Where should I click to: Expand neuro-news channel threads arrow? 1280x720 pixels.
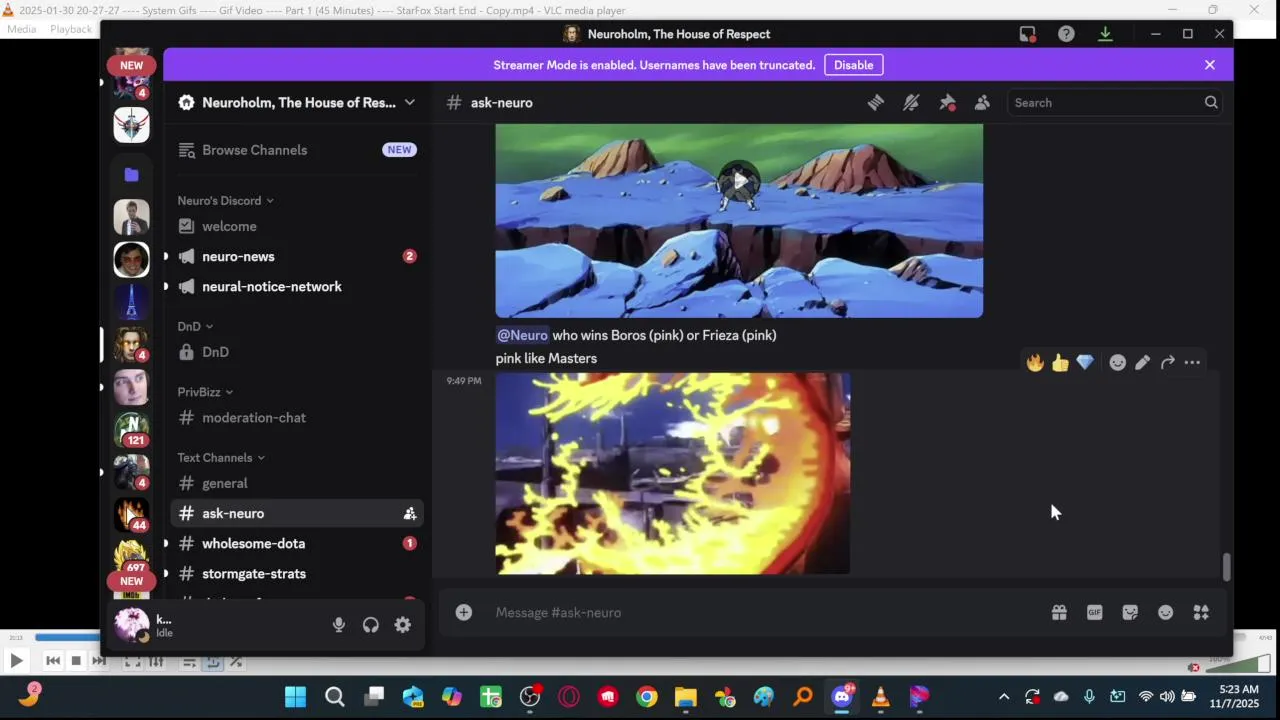(x=166, y=256)
